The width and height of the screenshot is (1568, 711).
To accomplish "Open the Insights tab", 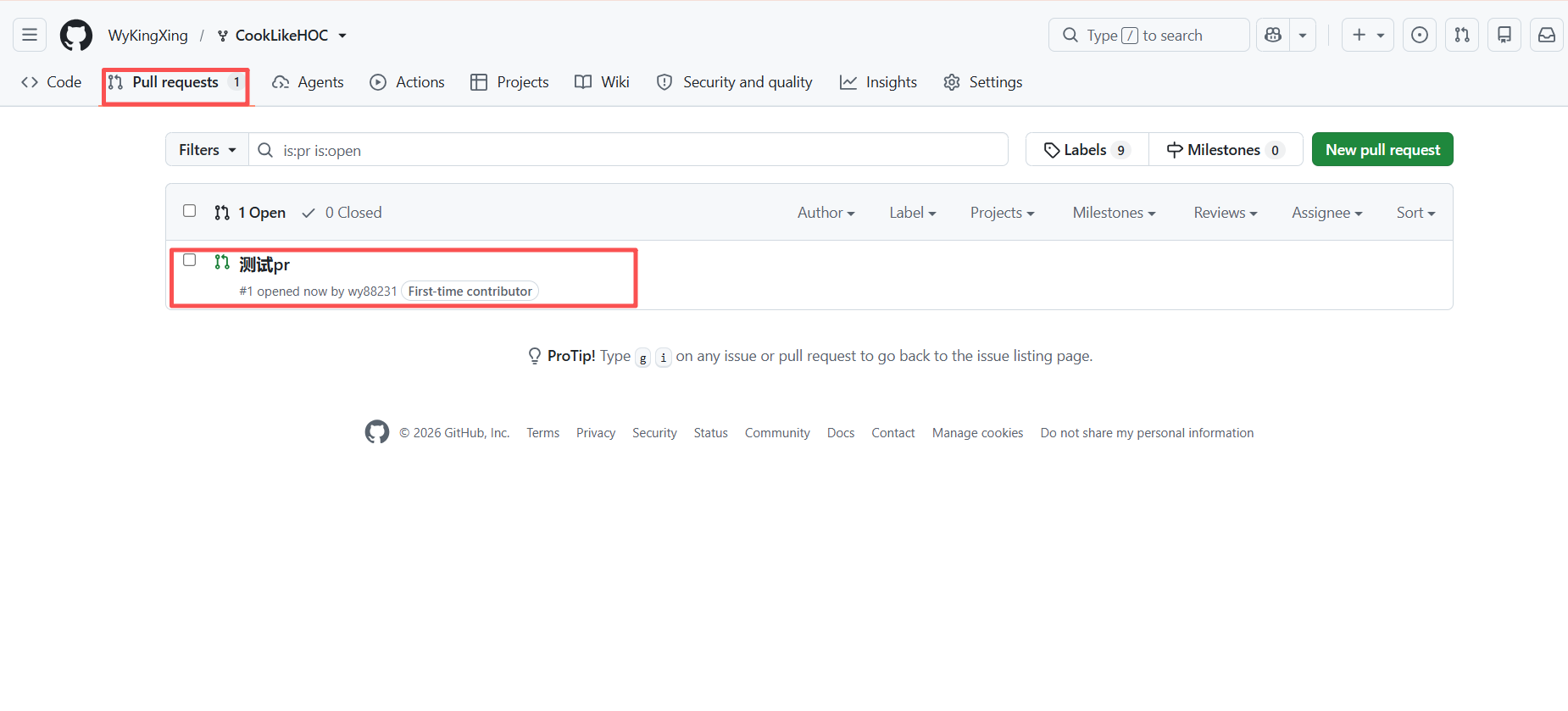I will (x=879, y=82).
